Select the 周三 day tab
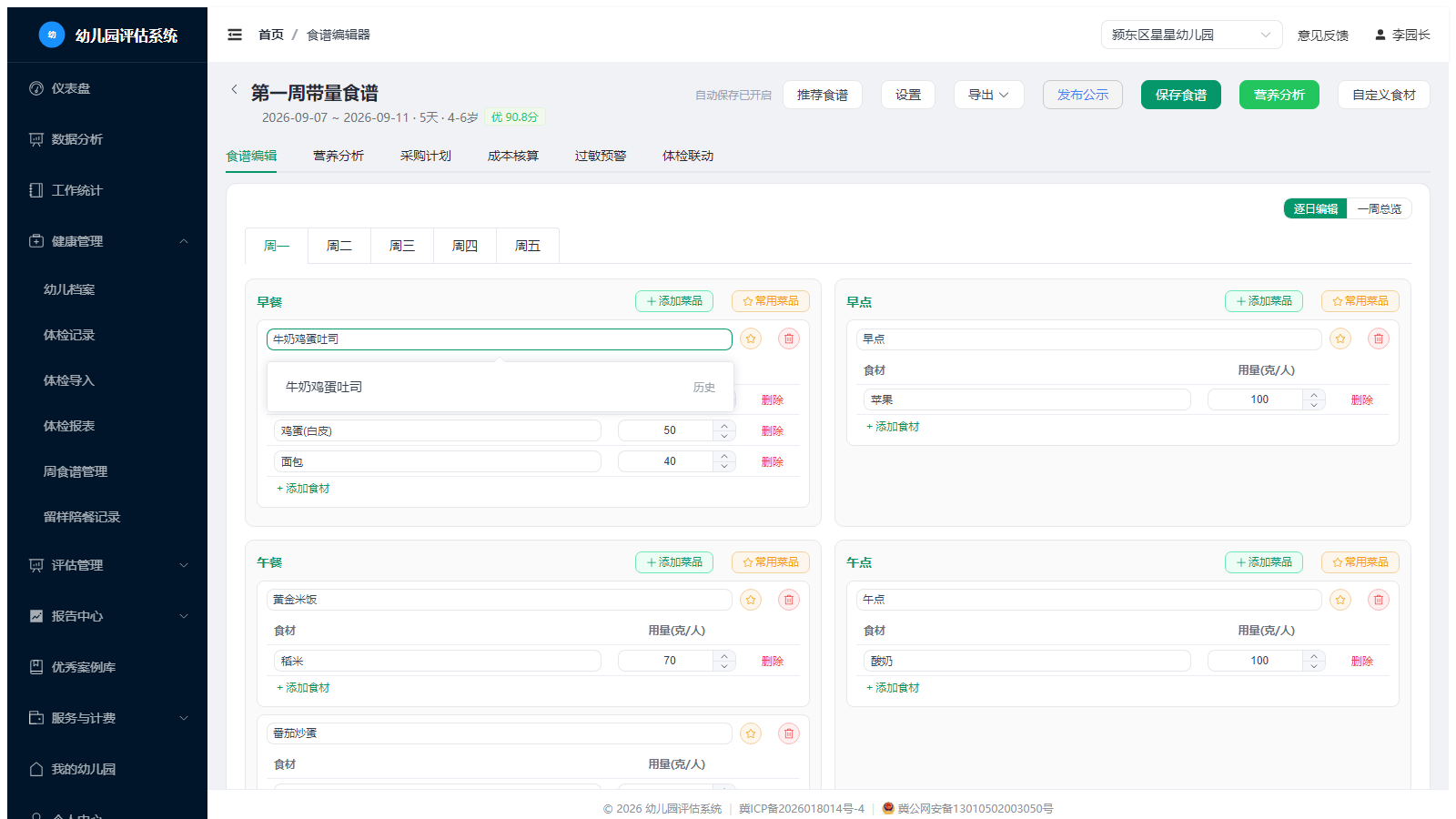The height and width of the screenshot is (819, 1456). point(402,246)
